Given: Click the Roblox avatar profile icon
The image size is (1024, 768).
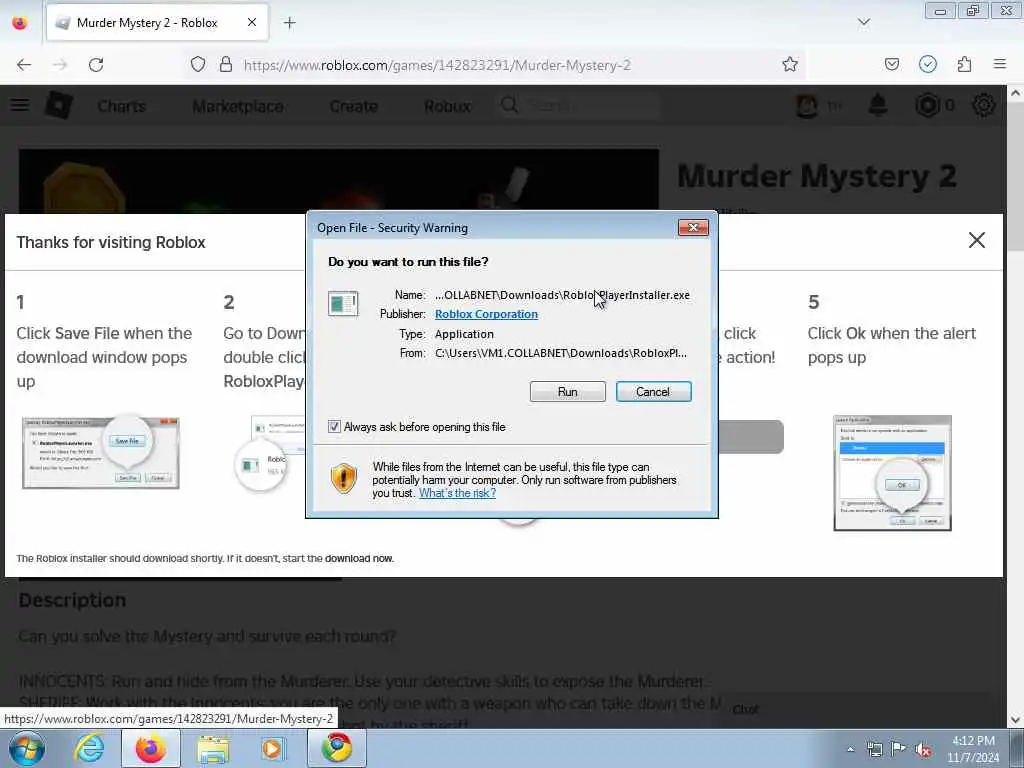Looking at the screenshot, I should pyautogui.click(x=807, y=105).
